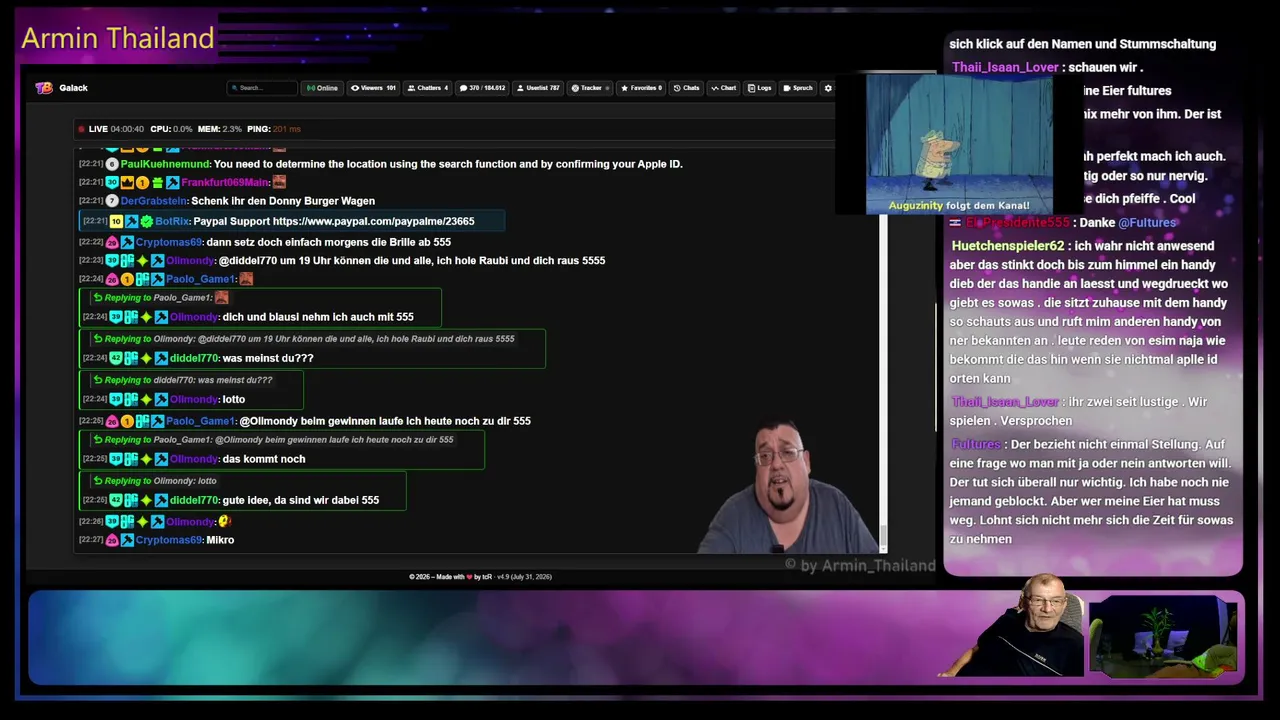1280x720 pixels.
Task: Click the blue hammer badge on Cryptomas69's 22:22 message
Action: pos(127,242)
